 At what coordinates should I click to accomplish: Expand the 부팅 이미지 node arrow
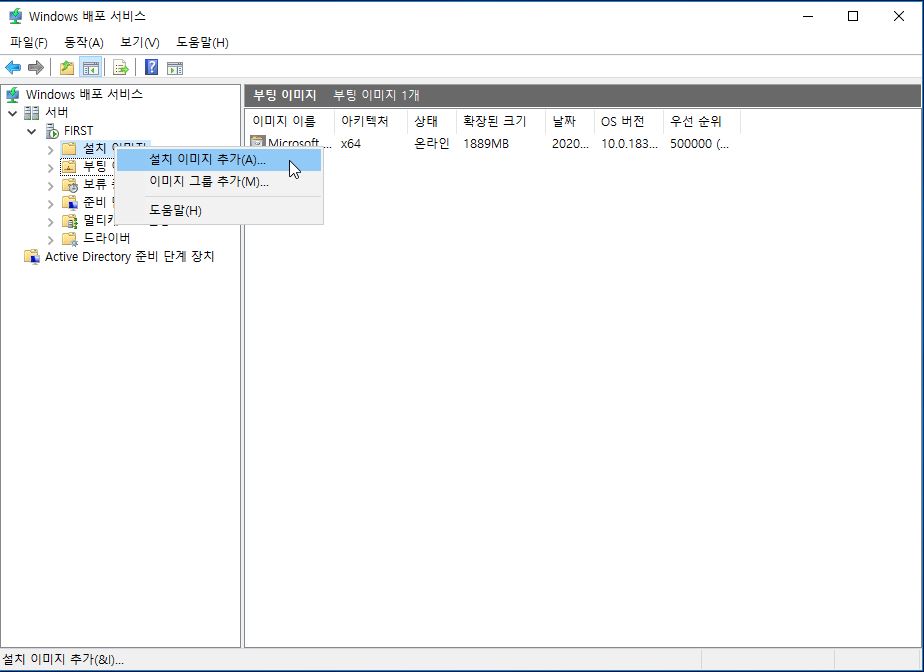(51, 167)
